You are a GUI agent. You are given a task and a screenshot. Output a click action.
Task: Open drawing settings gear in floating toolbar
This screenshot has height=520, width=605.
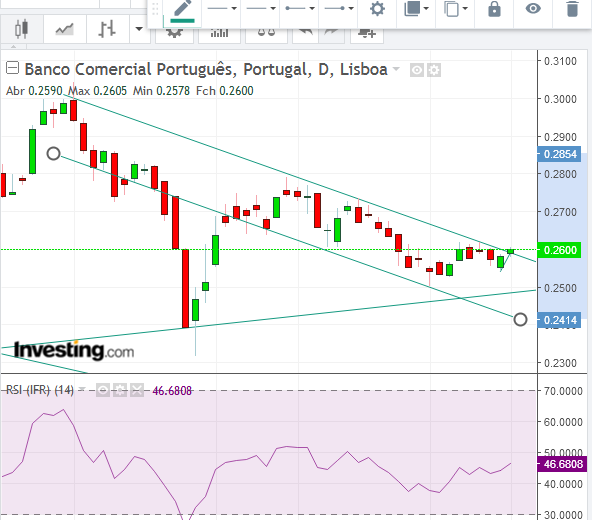(x=377, y=8)
